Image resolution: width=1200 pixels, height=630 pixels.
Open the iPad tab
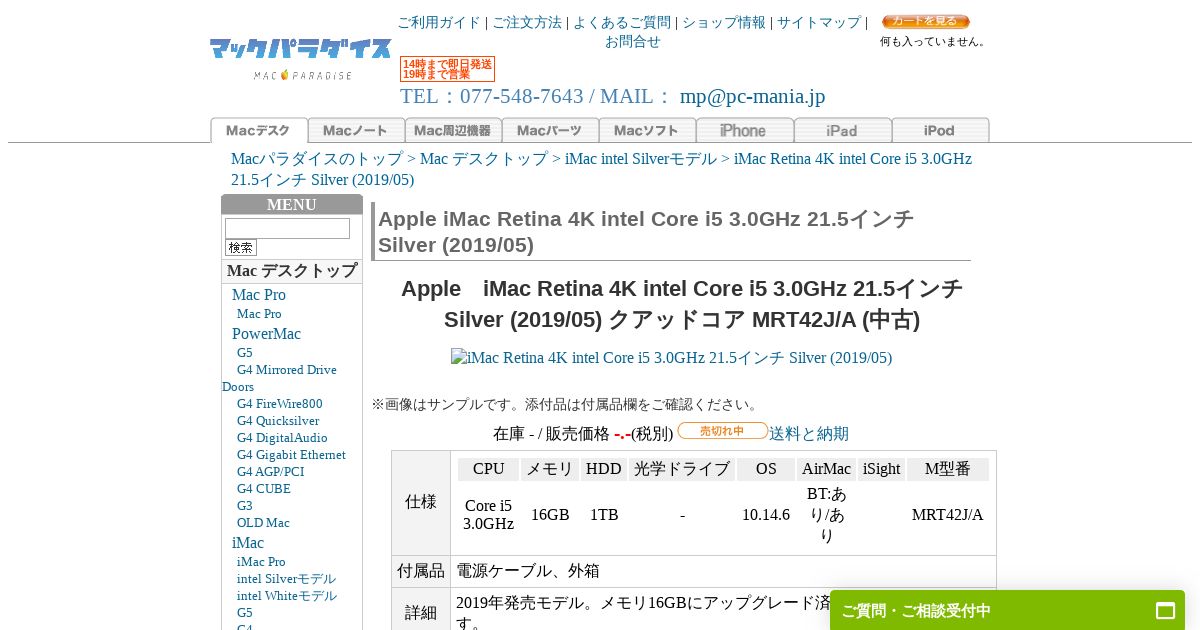(x=843, y=130)
